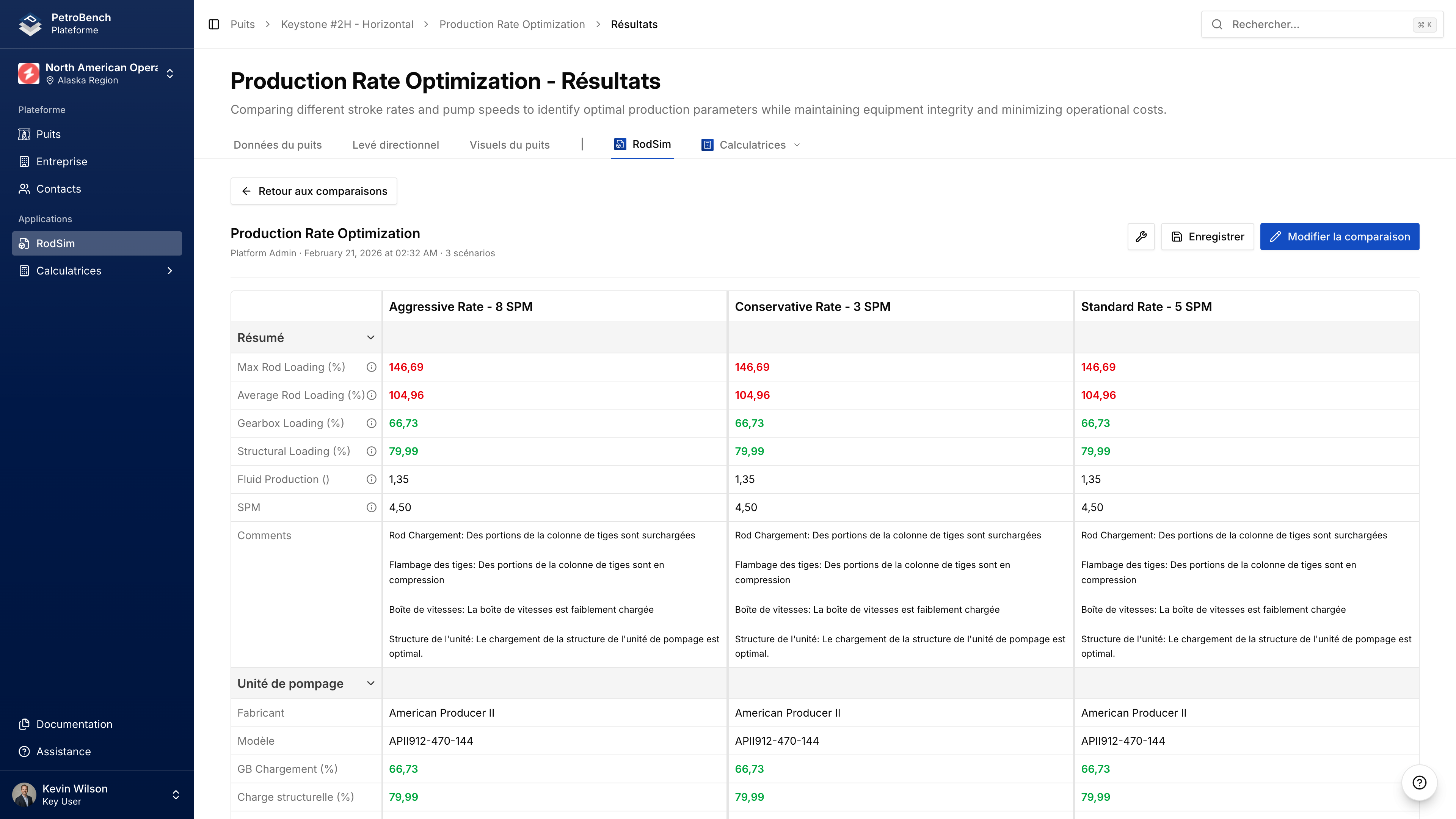Click the wrench settings icon near Enregistrer
This screenshot has width=1456, height=819.
[1141, 236]
